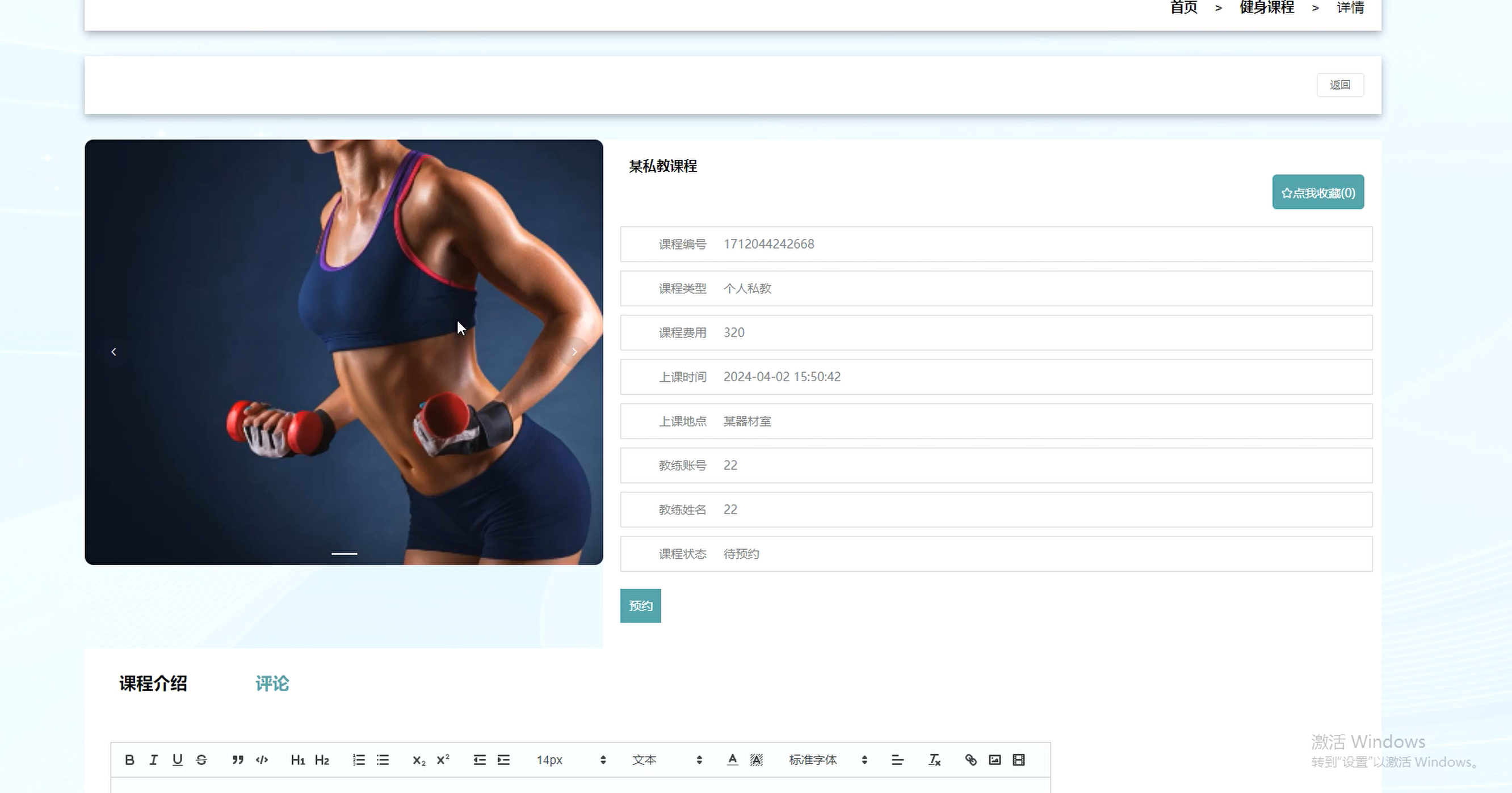Click the carousel indicator bar
Image resolution: width=1512 pixels, height=793 pixels.
tap(345, 553)
